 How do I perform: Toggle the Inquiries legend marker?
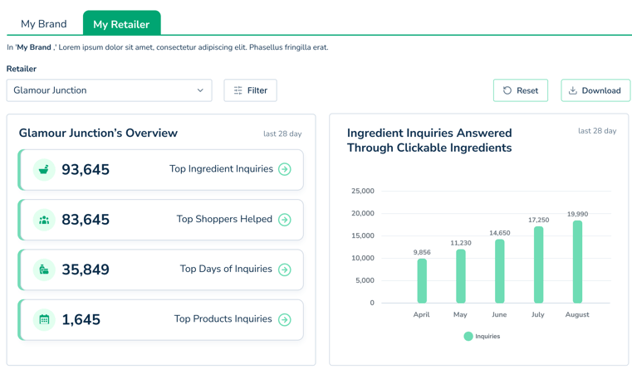pos(468,336)
